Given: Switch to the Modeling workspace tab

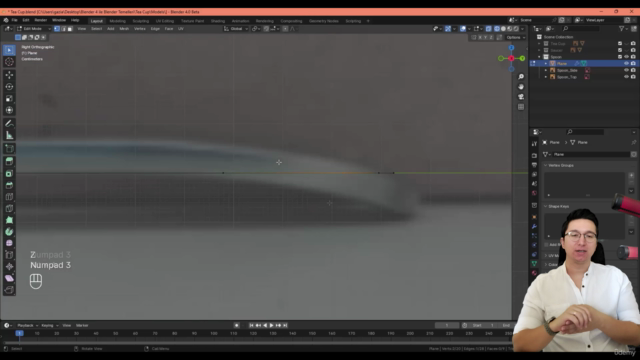Looking at the screenshot, I should pos(118,21).
